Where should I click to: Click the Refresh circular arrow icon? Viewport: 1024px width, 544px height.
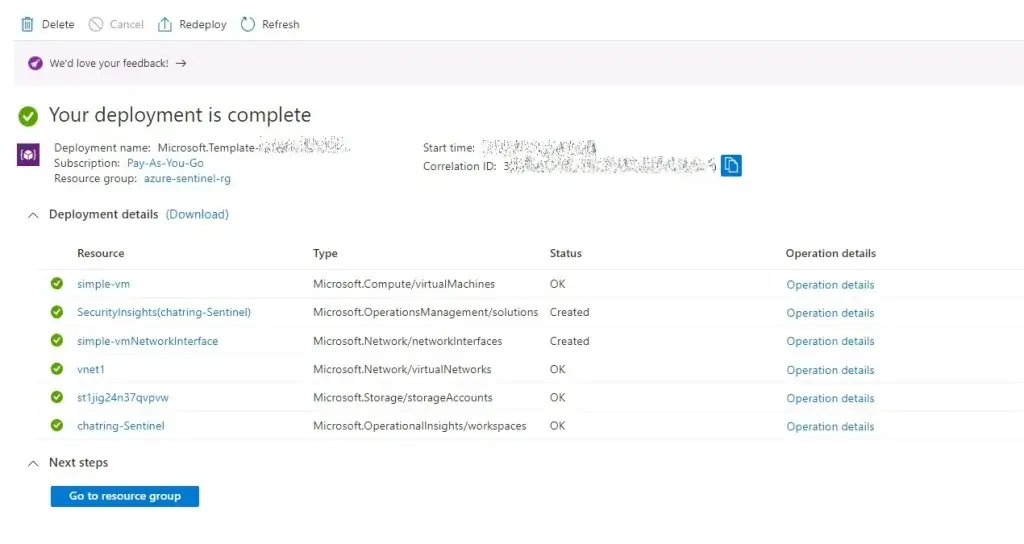(x=248, y=24)
